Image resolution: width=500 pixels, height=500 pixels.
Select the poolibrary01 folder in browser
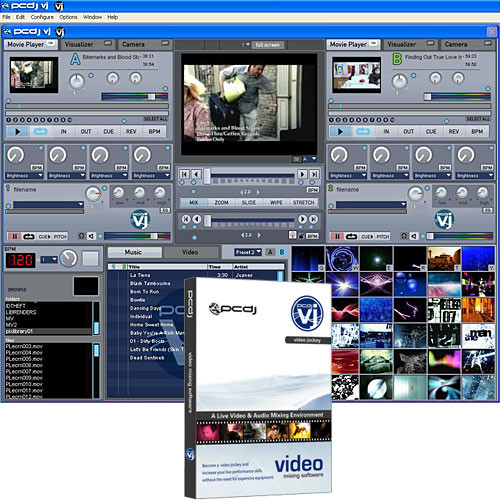[x=48, y=331]
